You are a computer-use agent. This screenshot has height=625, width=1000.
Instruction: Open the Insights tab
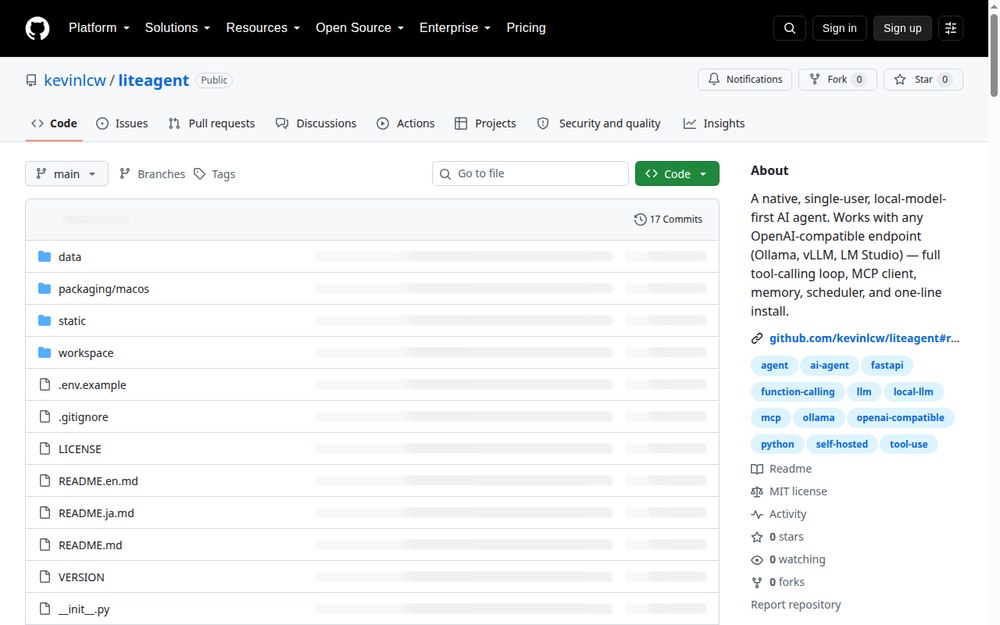click(714, 123)
